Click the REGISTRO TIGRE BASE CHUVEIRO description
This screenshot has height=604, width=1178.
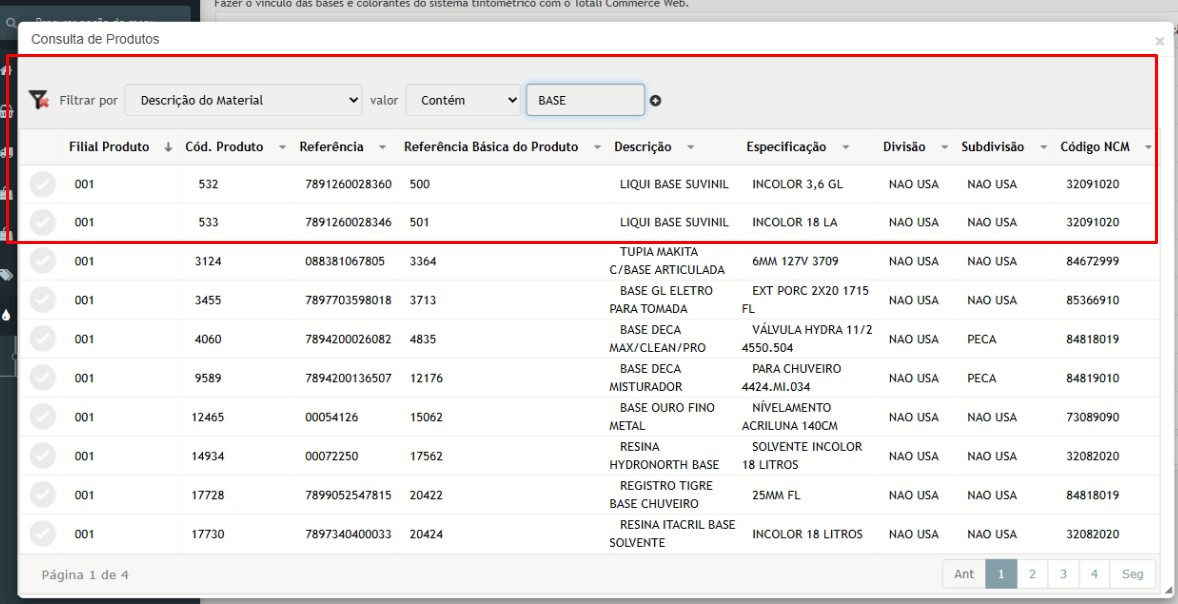pos(661,494)
